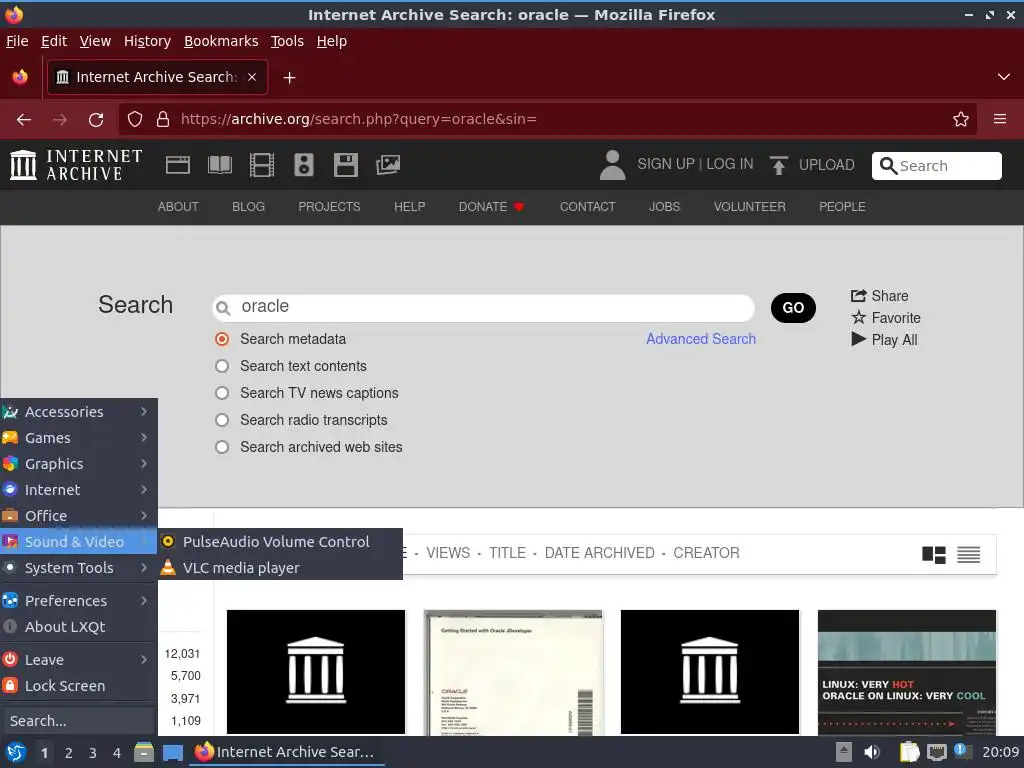Expand the Games submenu

pyautogui.click(x=78, y=438)
